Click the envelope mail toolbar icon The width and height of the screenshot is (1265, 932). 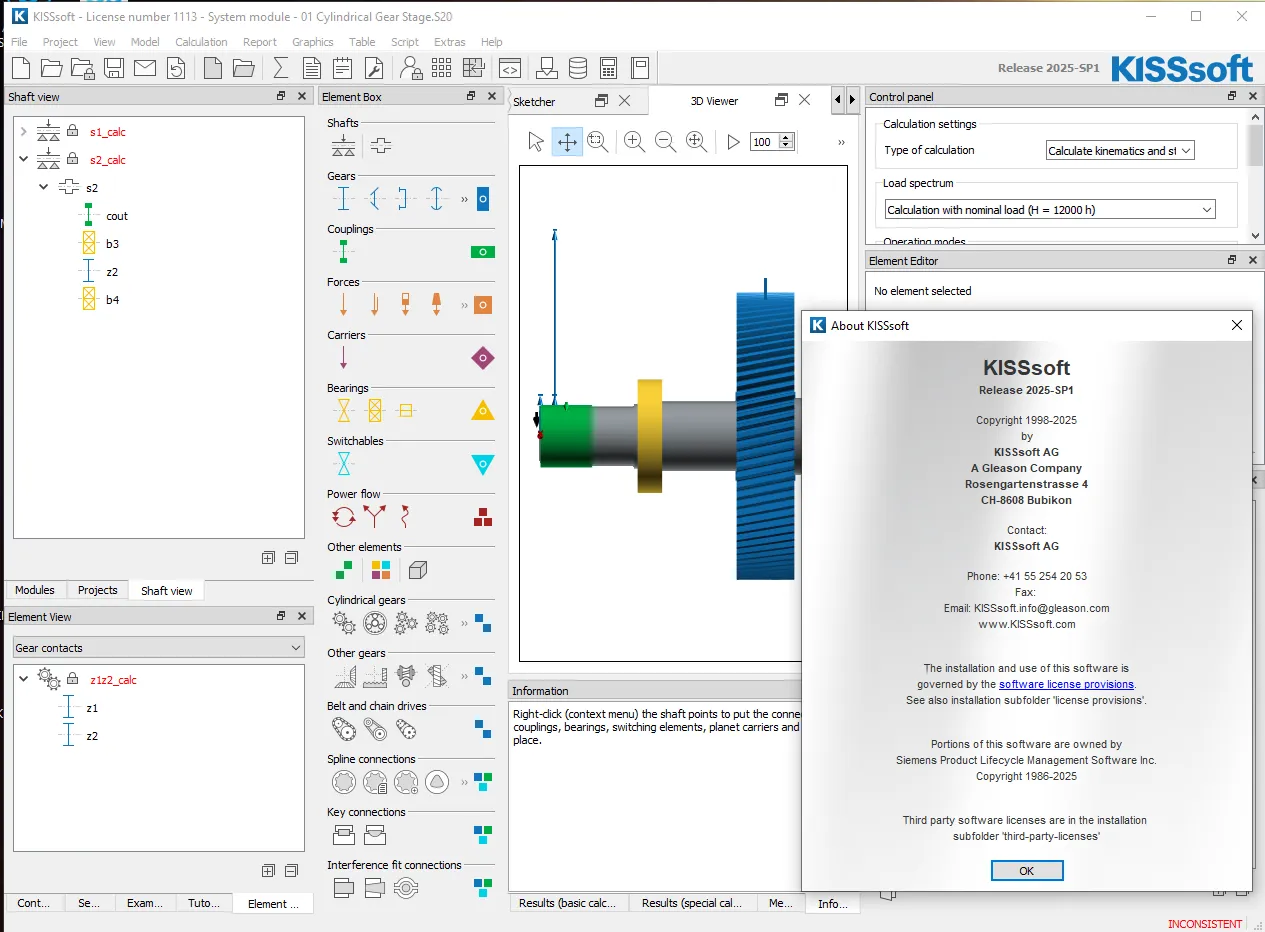tap(145, 68)
